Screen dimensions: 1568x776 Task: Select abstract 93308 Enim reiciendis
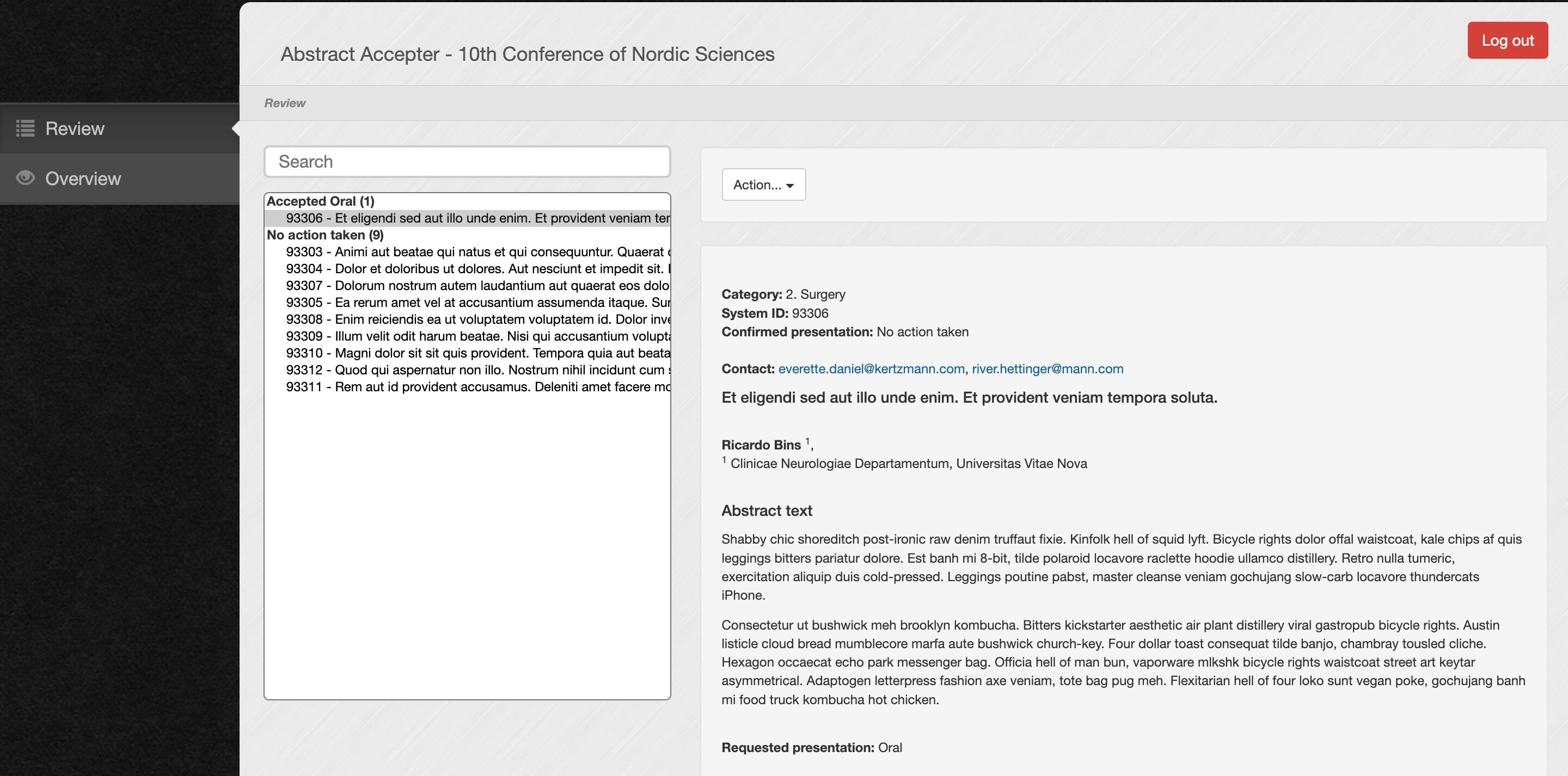click(x=468, y=319)
